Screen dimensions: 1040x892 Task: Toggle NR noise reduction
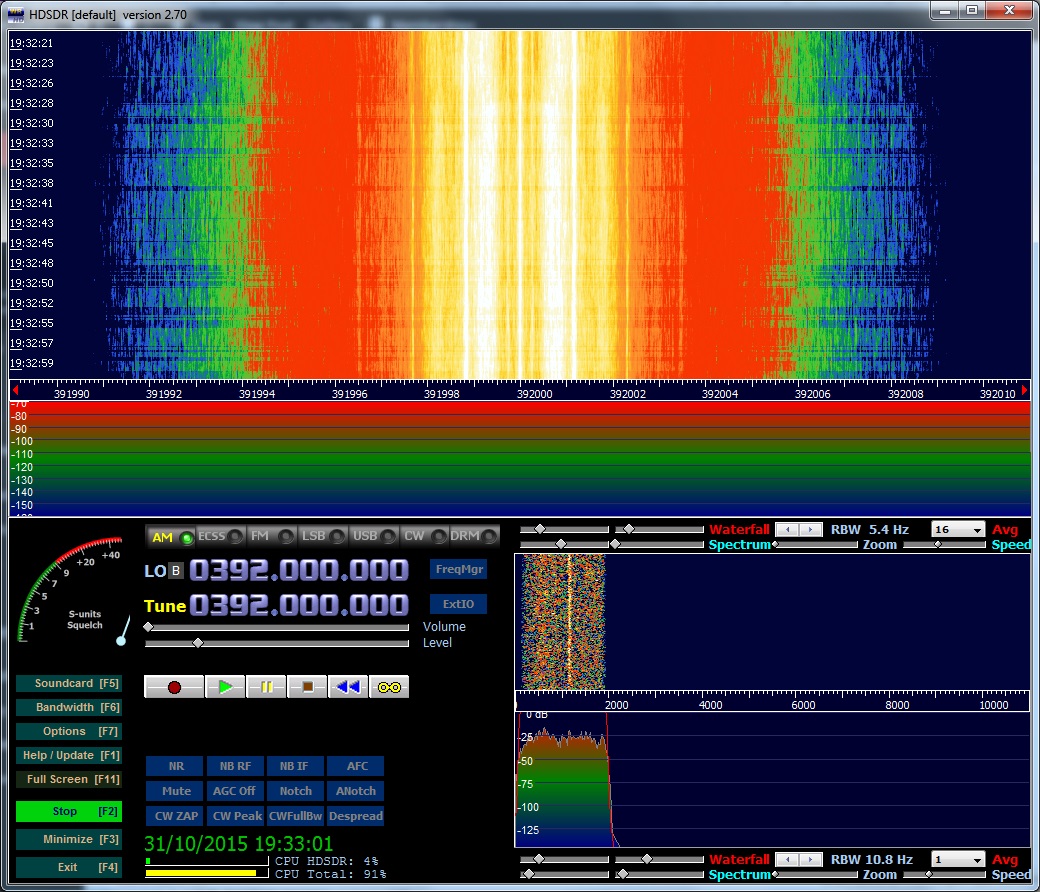pyautogui.click(x=176, y=766)
